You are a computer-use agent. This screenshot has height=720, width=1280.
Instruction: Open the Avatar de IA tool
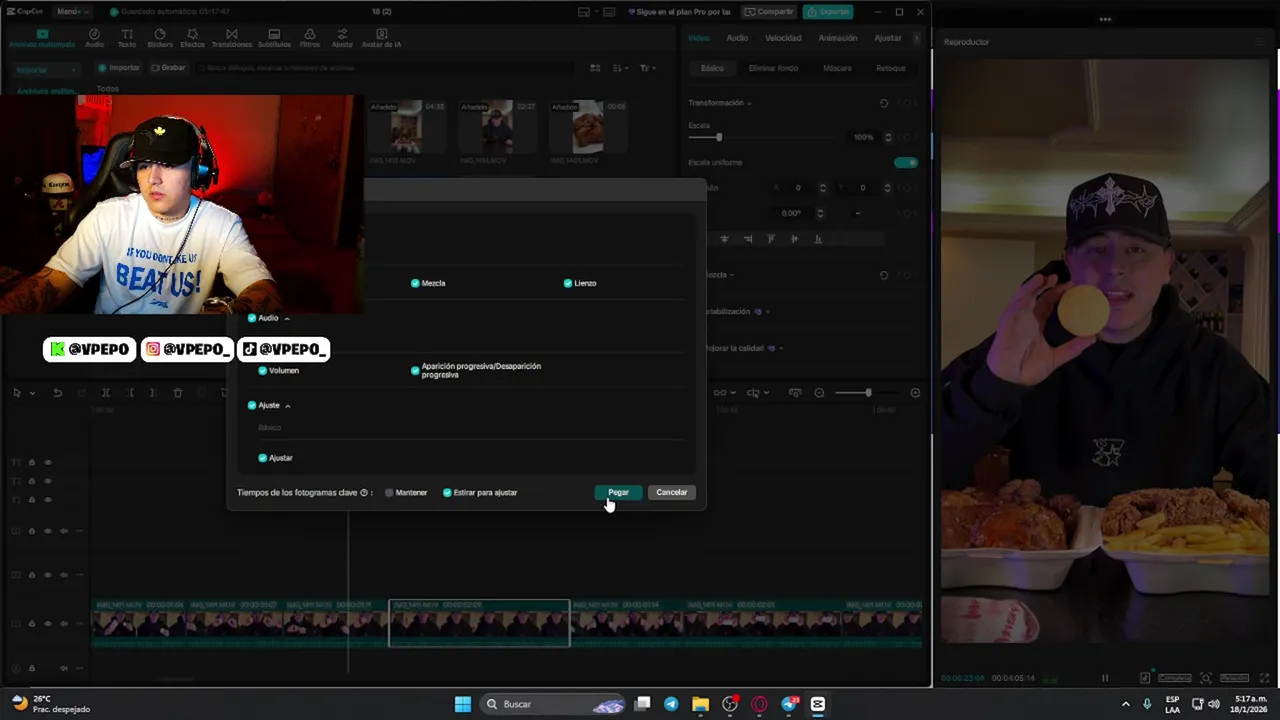(381, 38)
